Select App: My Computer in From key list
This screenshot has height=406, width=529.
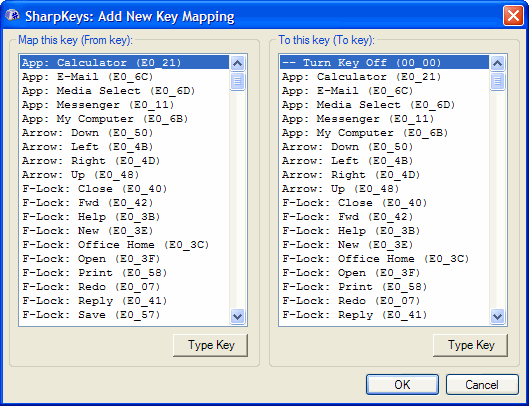click(124, 119)
